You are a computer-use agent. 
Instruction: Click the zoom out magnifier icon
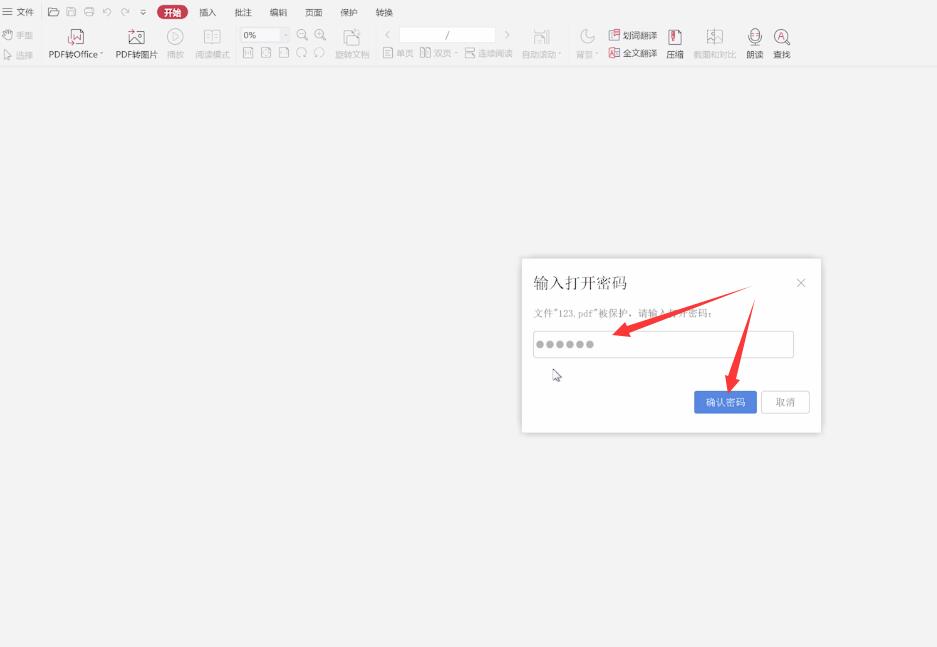coord(302,35)
